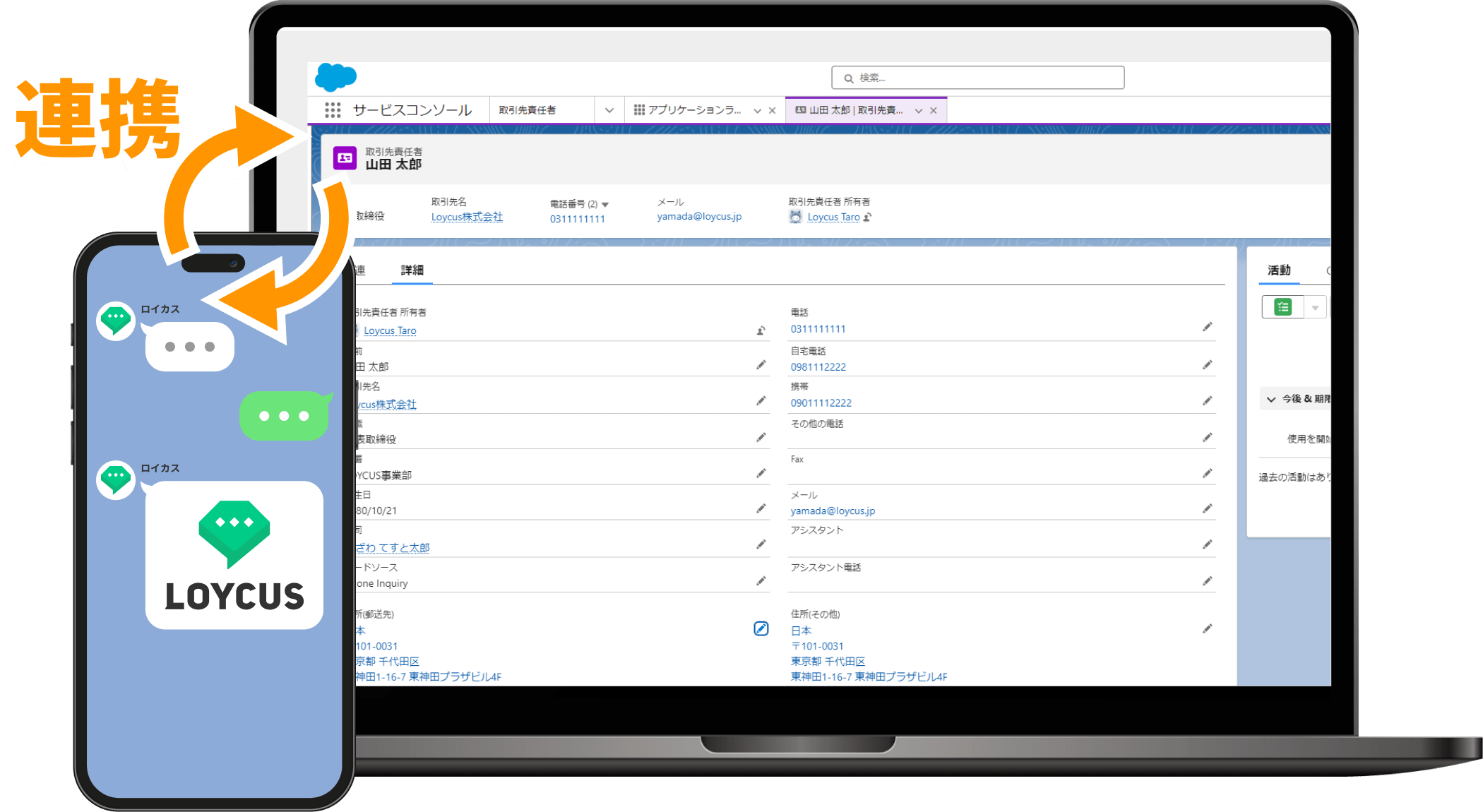This screenshot has height=812, width=1483.
Task: Edit the Fax field pencil icon
Action: click(1208, 473)
